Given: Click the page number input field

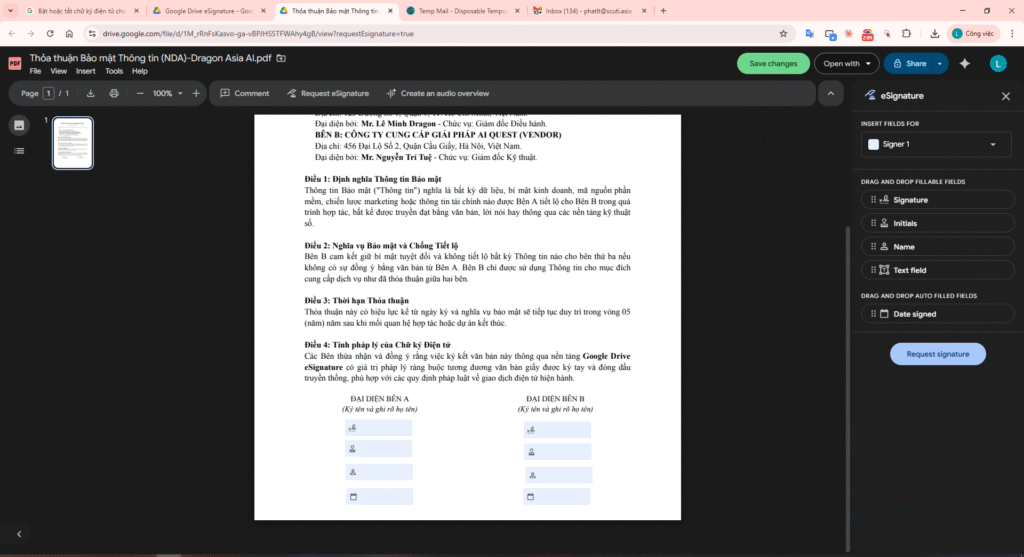Looking at the screenshot, I should [x=49, y=93].
